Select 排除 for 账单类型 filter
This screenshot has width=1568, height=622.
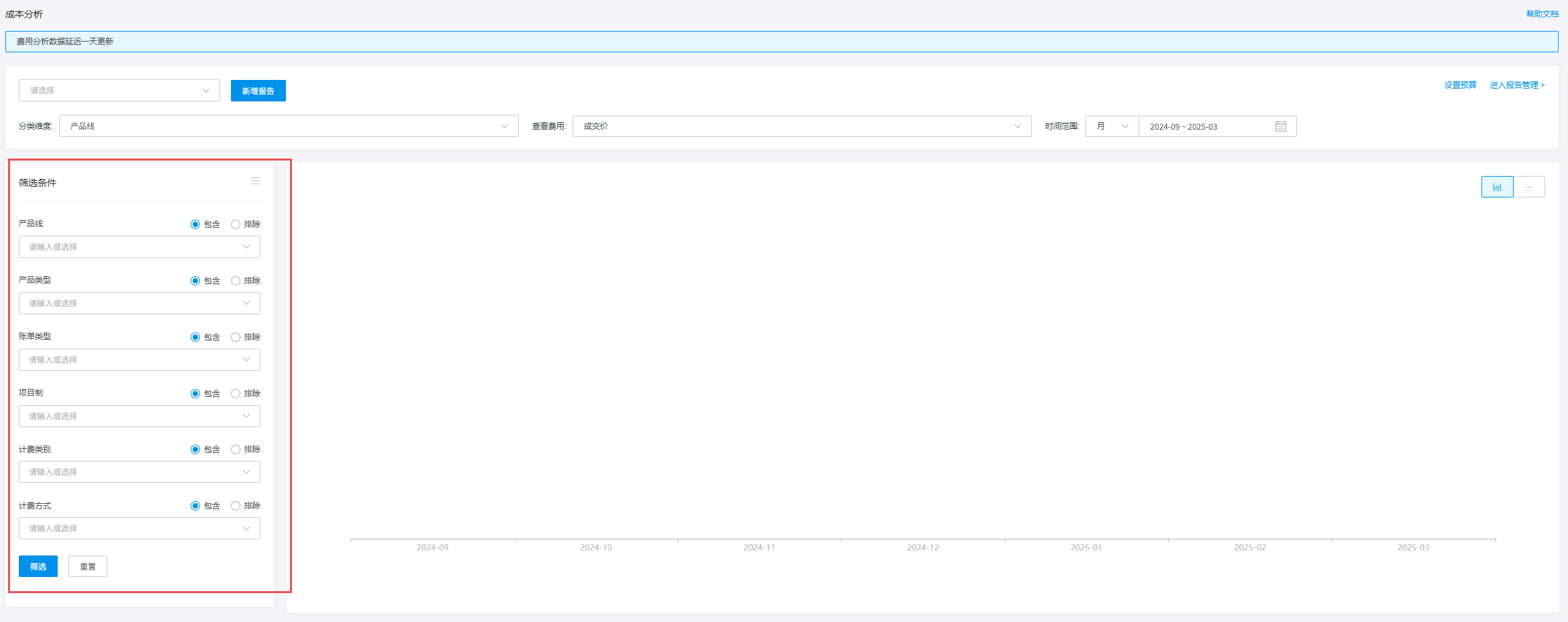pos(236,337)
